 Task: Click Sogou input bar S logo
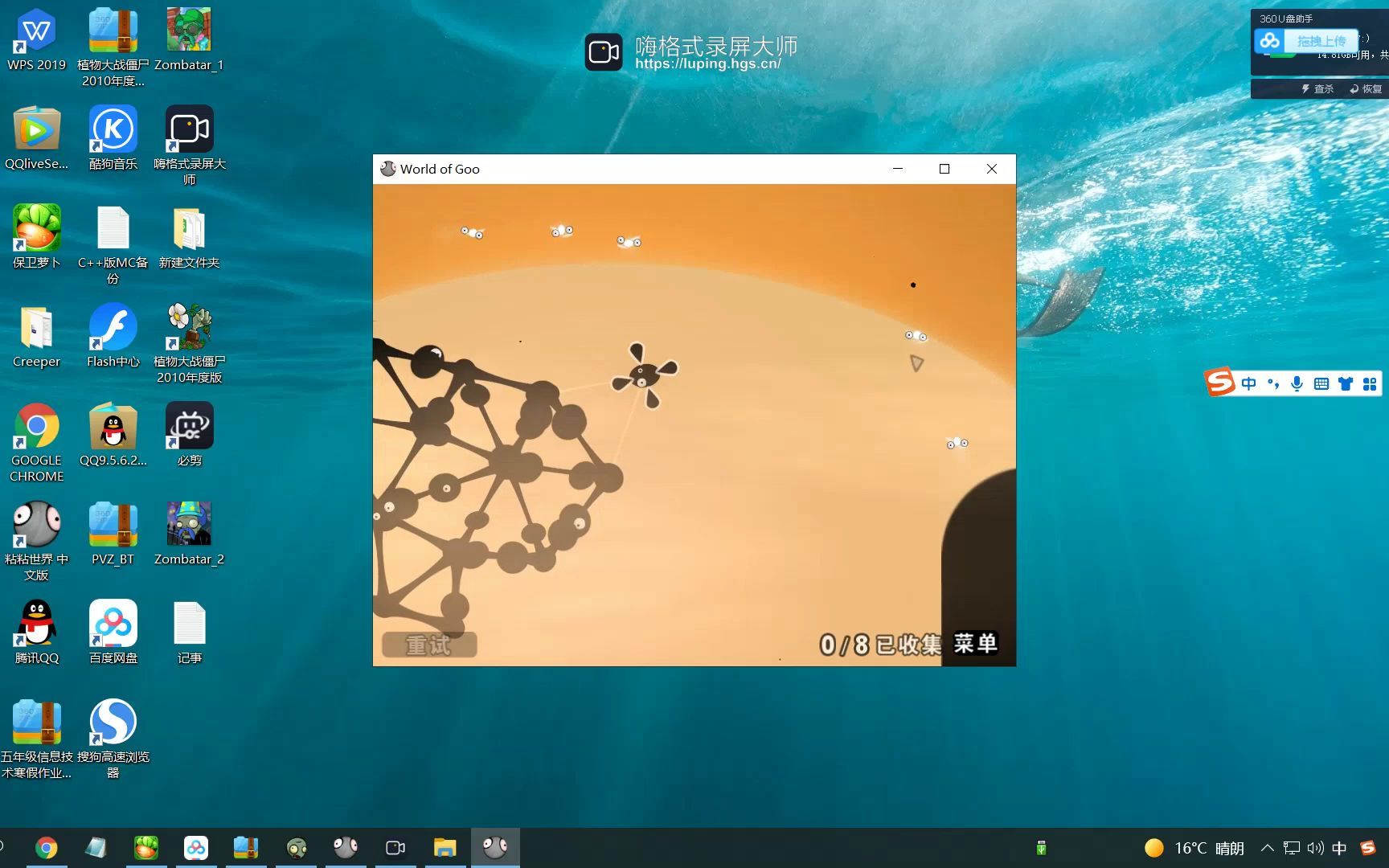1219,381
